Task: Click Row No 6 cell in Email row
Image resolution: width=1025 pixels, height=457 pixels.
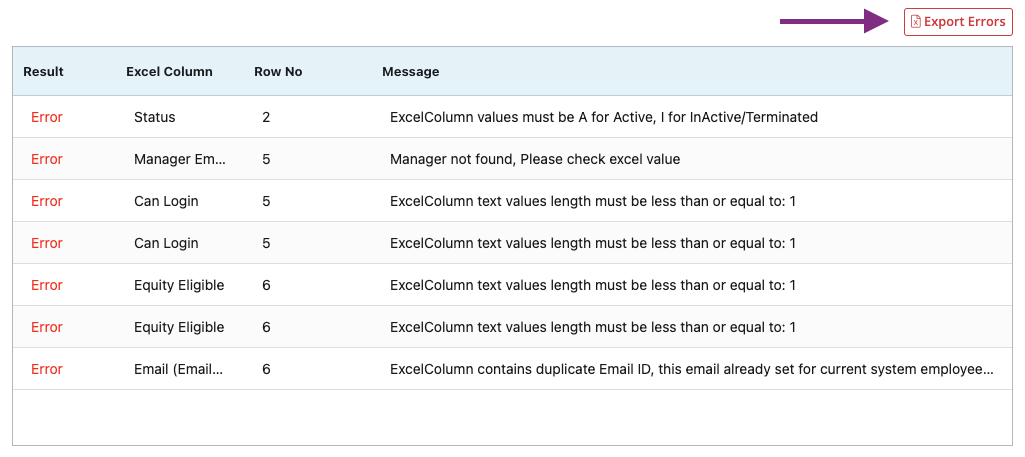Action: [x=266, y=369]
